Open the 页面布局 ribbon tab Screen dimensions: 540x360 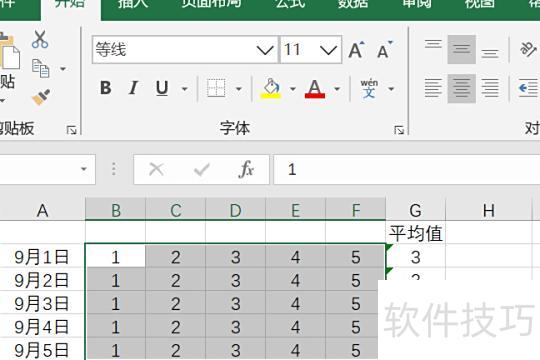211,4
